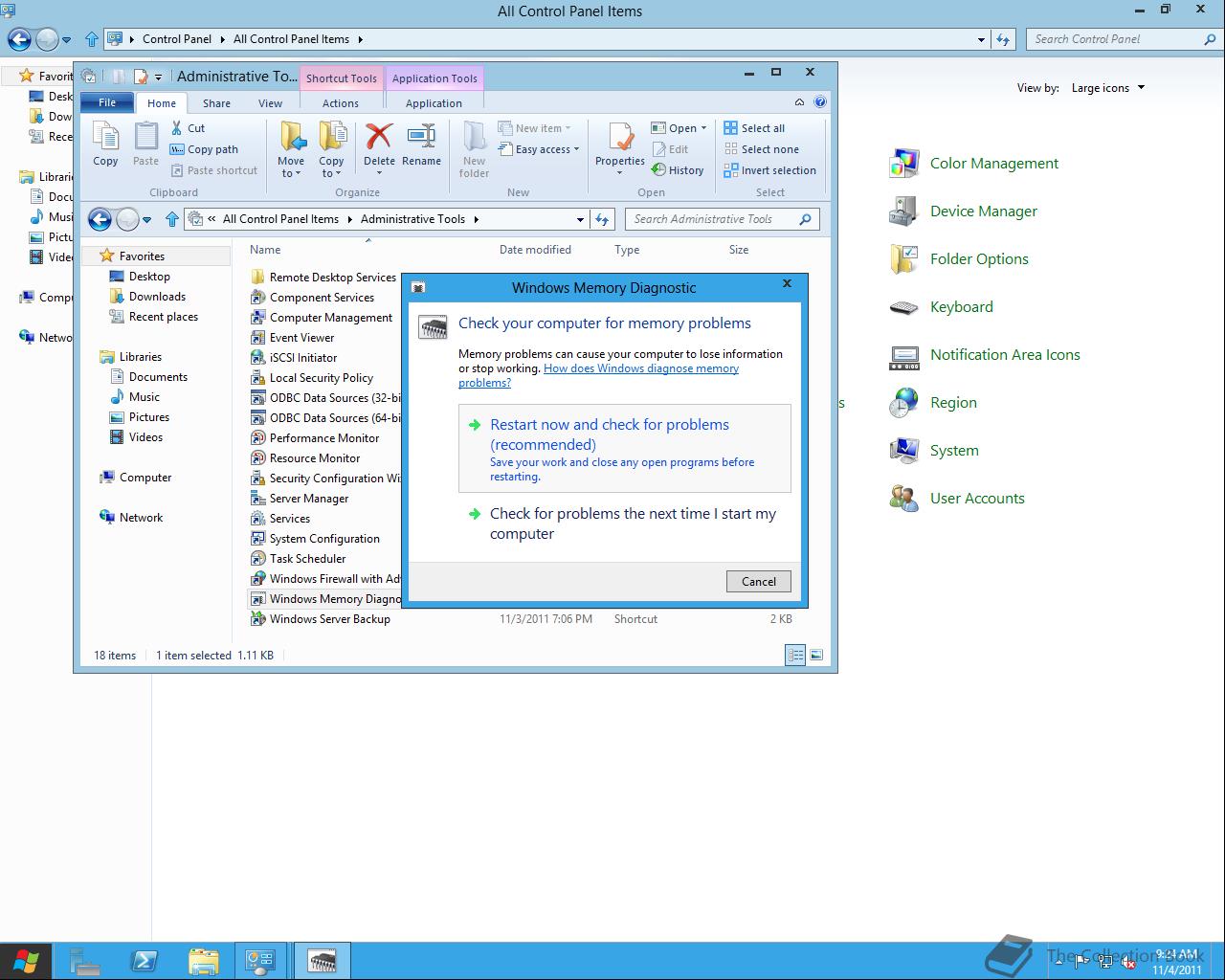Open Folder Options in Control Panel
The width and height of the screenshot is (1225, 980).
959,259
